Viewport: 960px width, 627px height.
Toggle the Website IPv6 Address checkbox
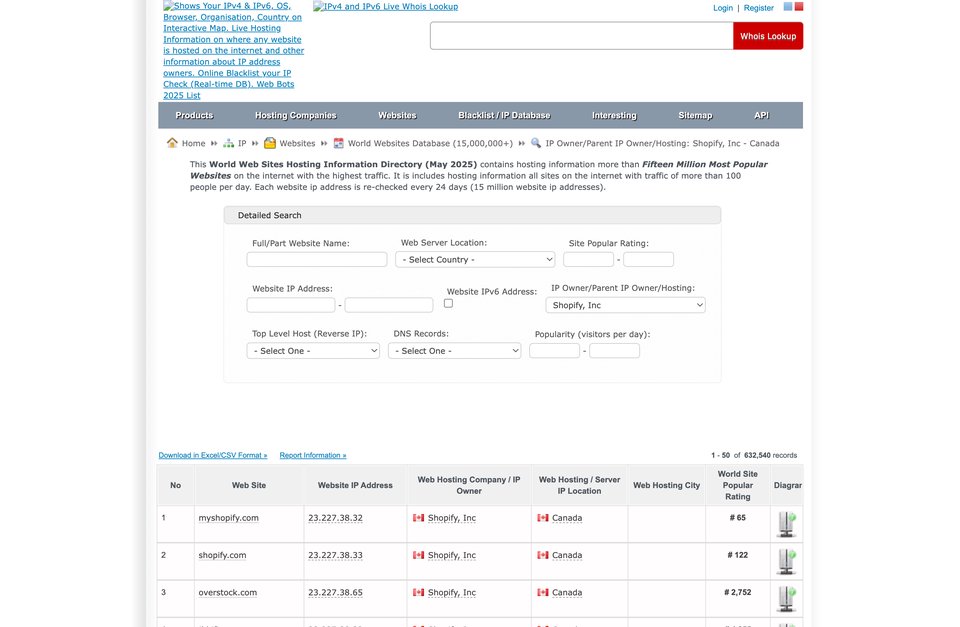[x=448, y=303]
